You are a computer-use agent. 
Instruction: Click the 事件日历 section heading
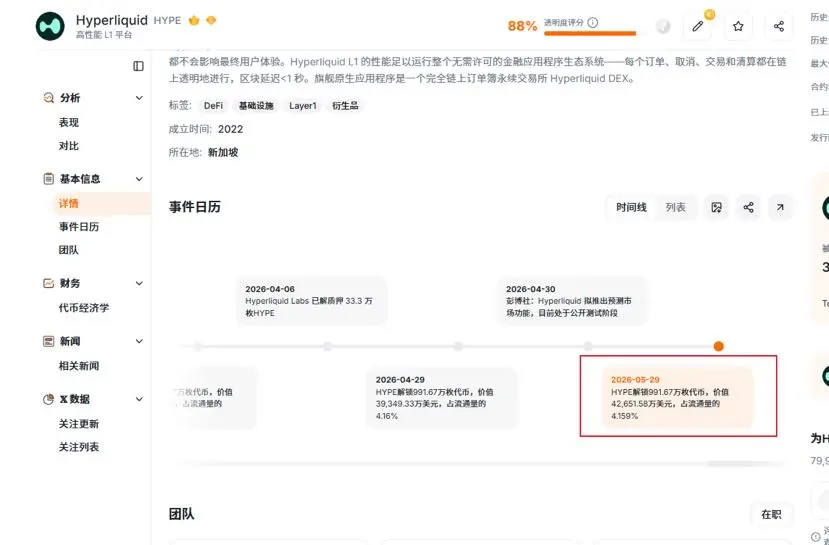point(195,207)
